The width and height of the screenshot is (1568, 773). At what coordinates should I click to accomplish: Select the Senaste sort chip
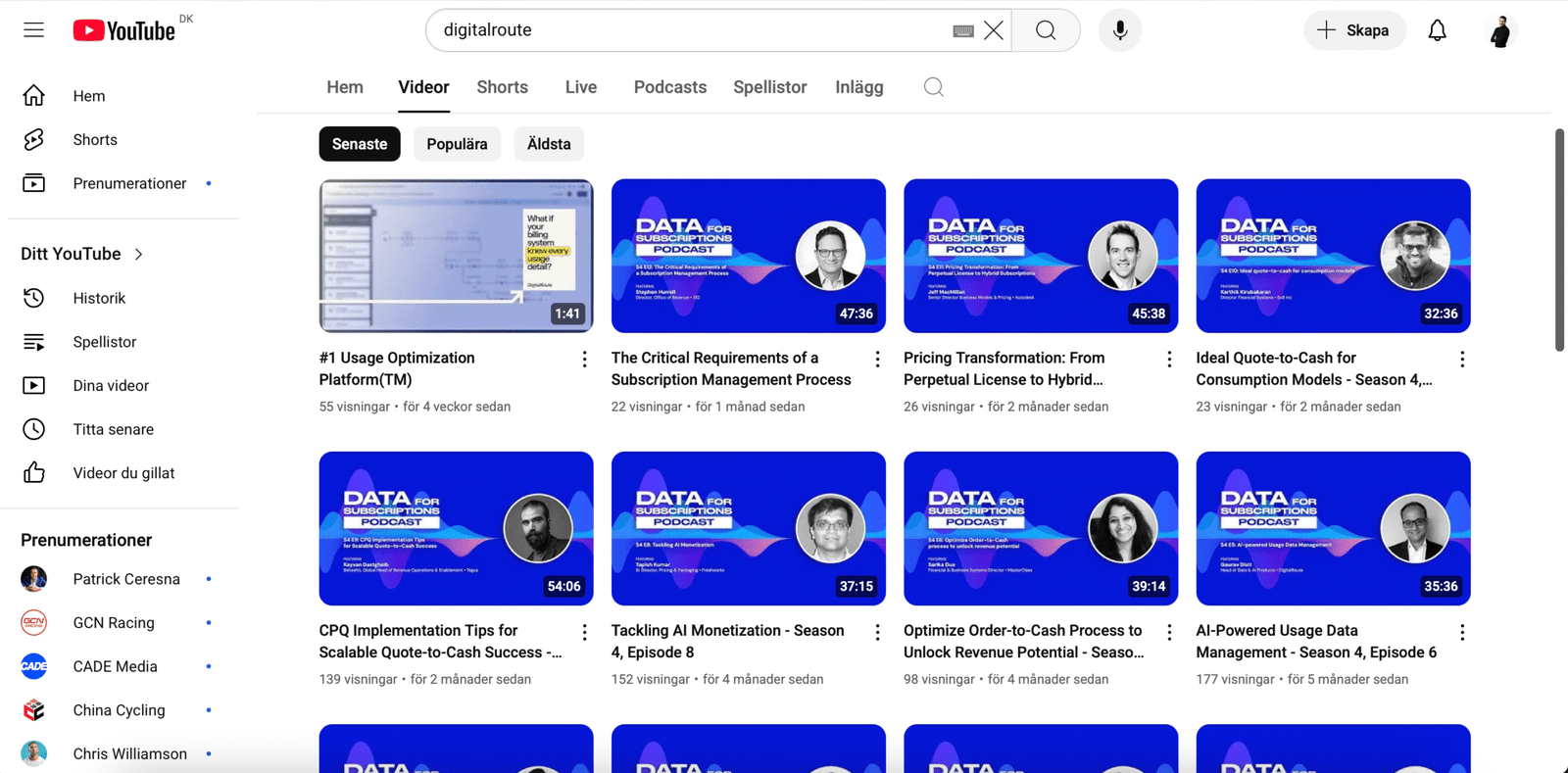(x=360, y=144)
